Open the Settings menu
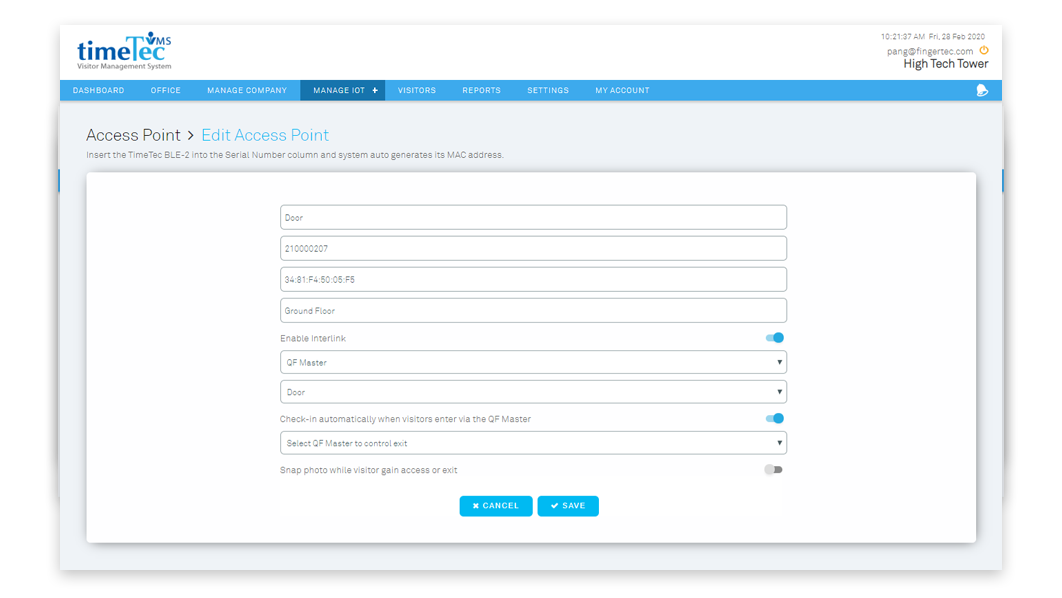Image resolution: width=1062 pixels, height=598 pixels. tap(548, 90)
